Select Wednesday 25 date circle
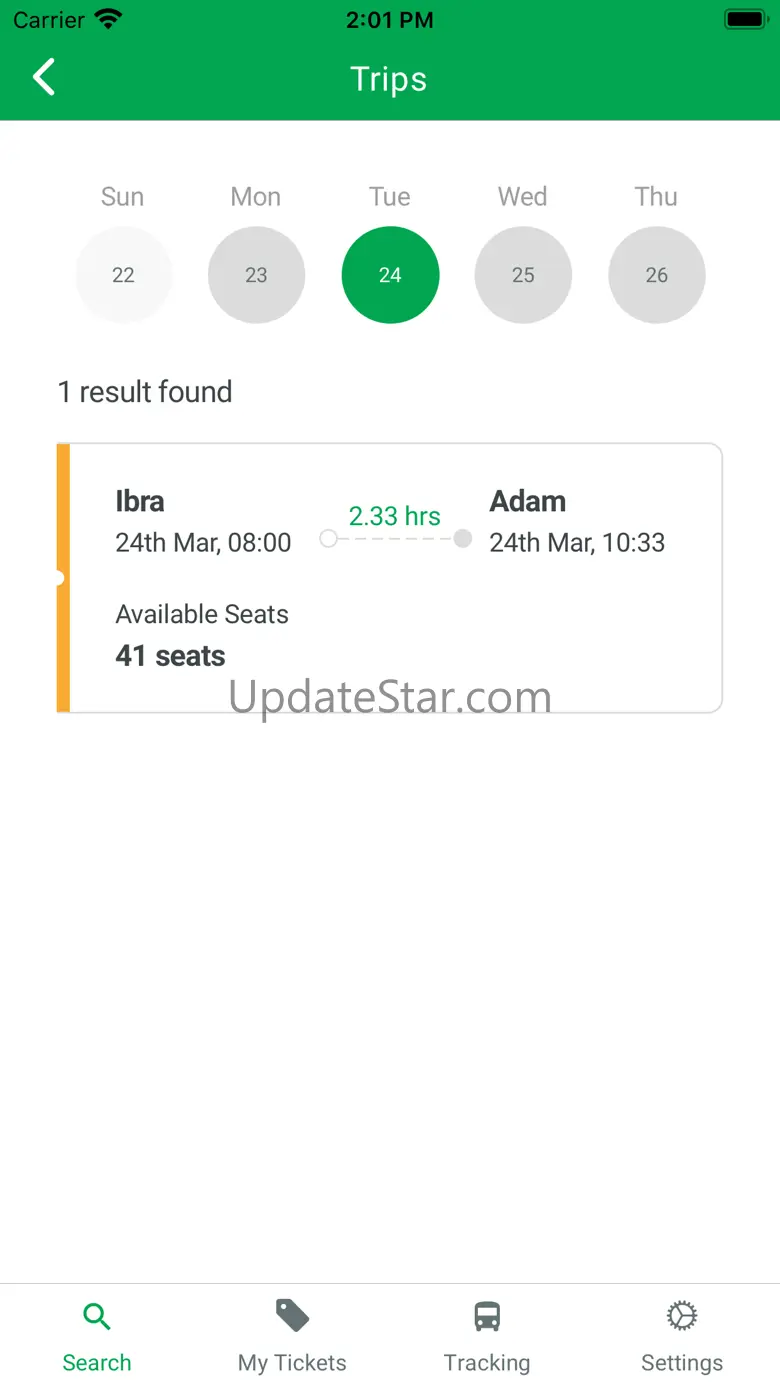 (x=523, y=275)
